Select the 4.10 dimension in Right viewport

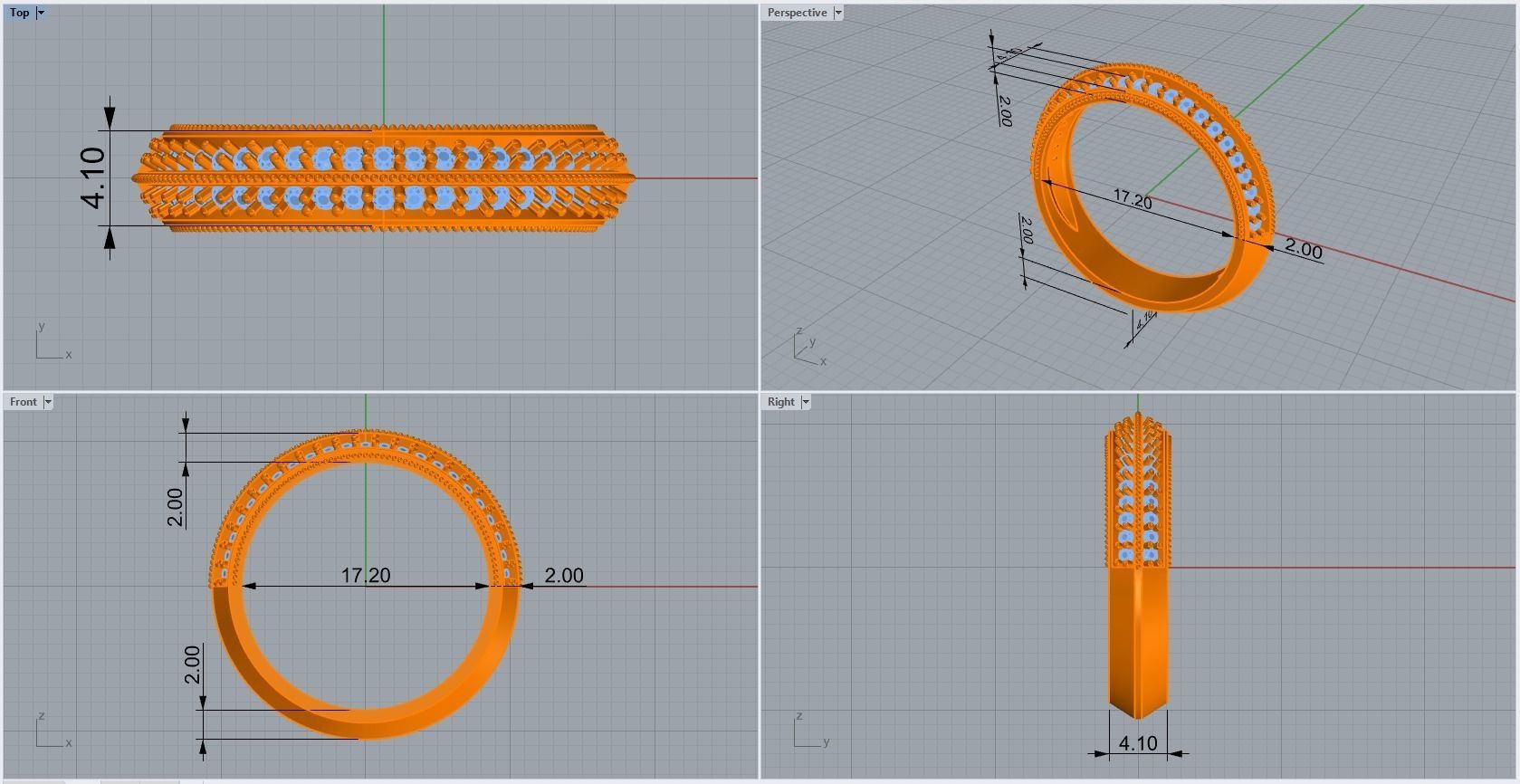1138,743
